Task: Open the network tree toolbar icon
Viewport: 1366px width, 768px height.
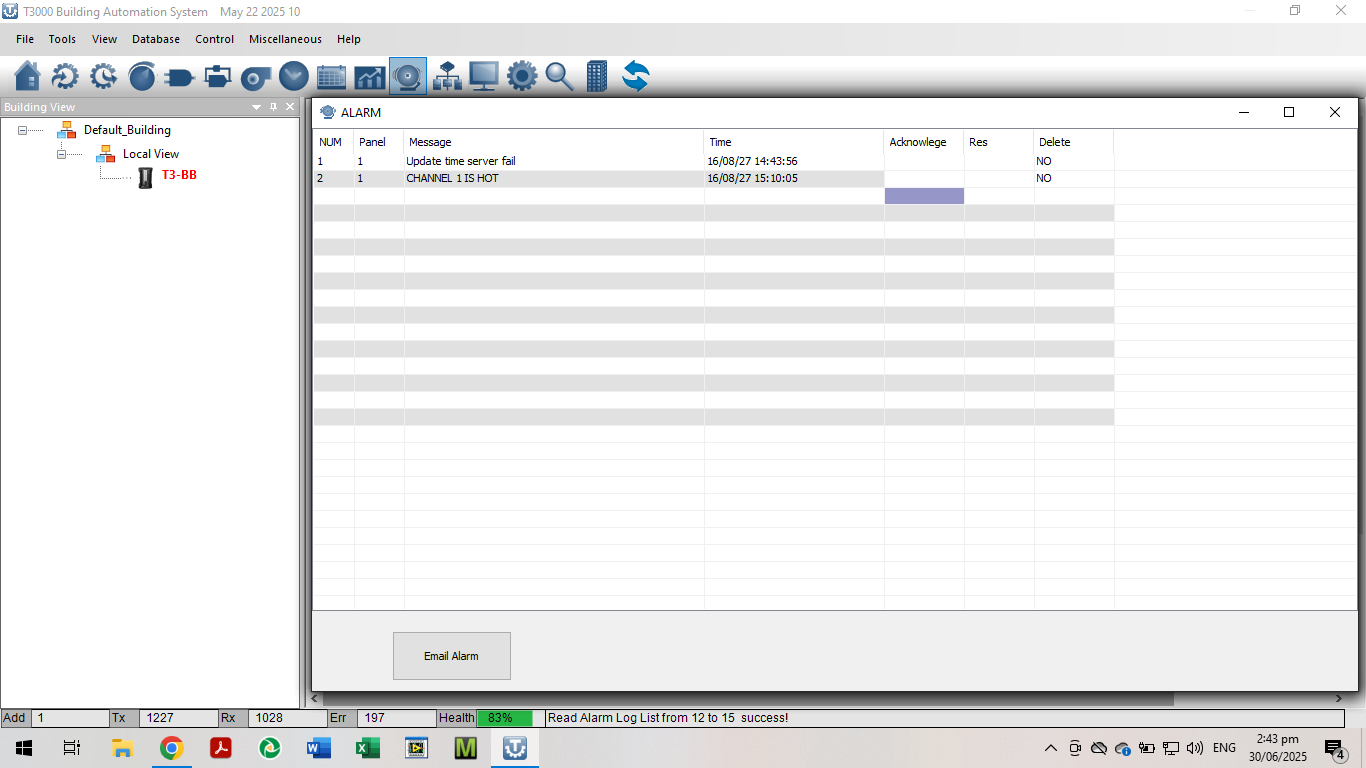Action: click(446, 76)
